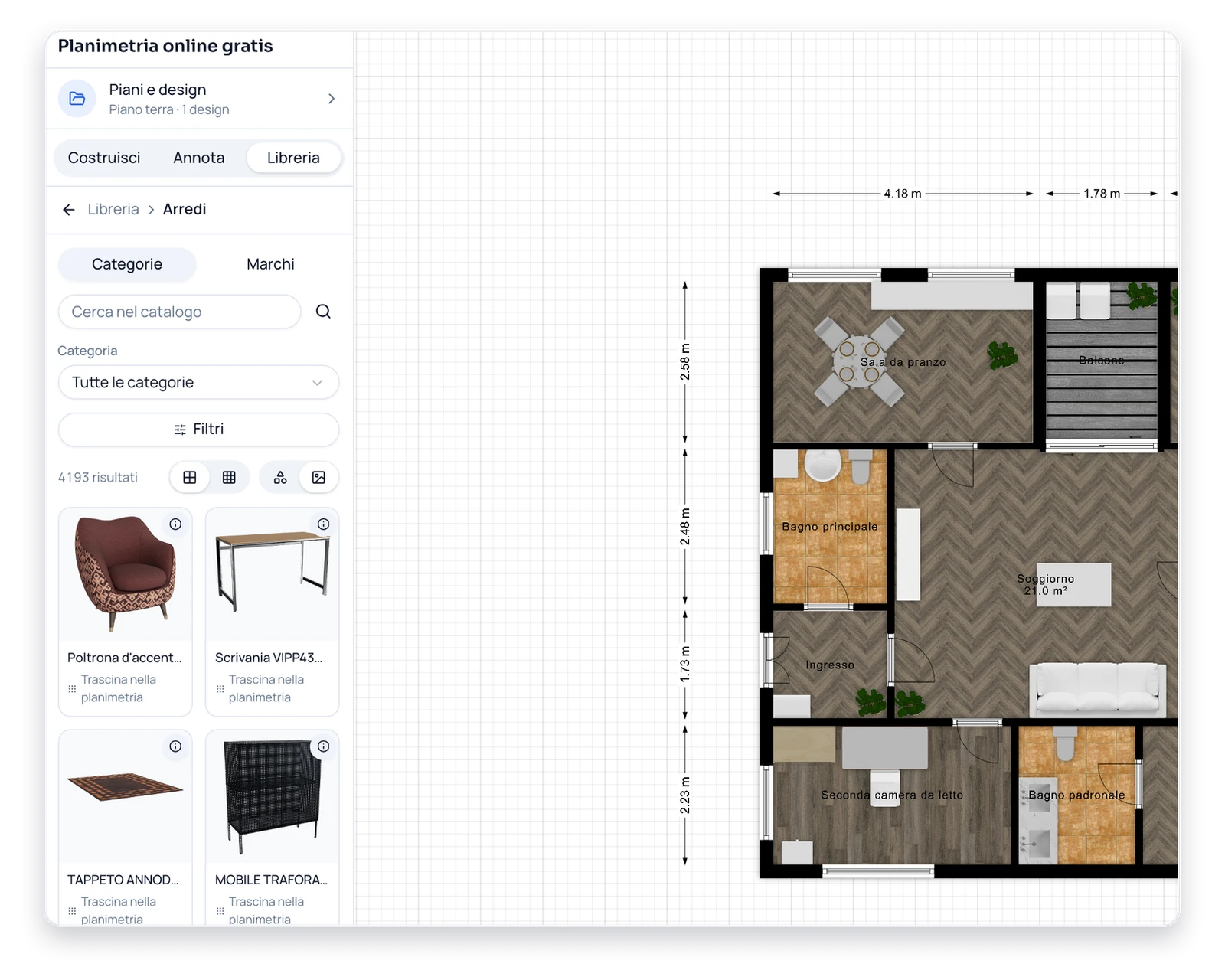Open the Tutte le categorie dropdown
The width and height of the screenshot is (1225, 980).
198,382
